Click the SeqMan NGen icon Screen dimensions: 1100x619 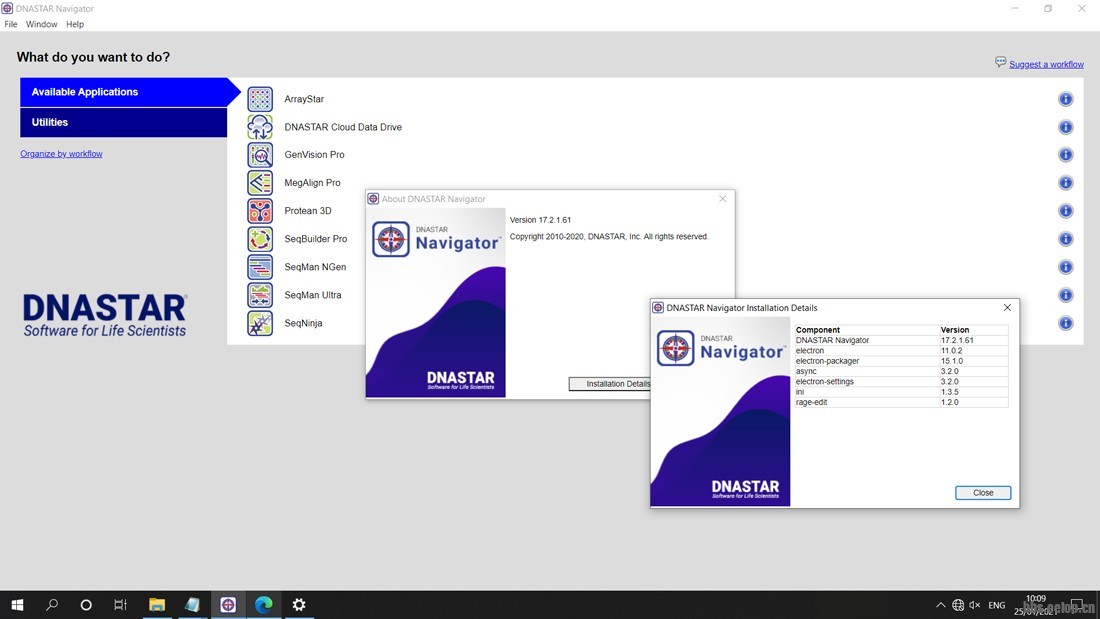point(260,267)
